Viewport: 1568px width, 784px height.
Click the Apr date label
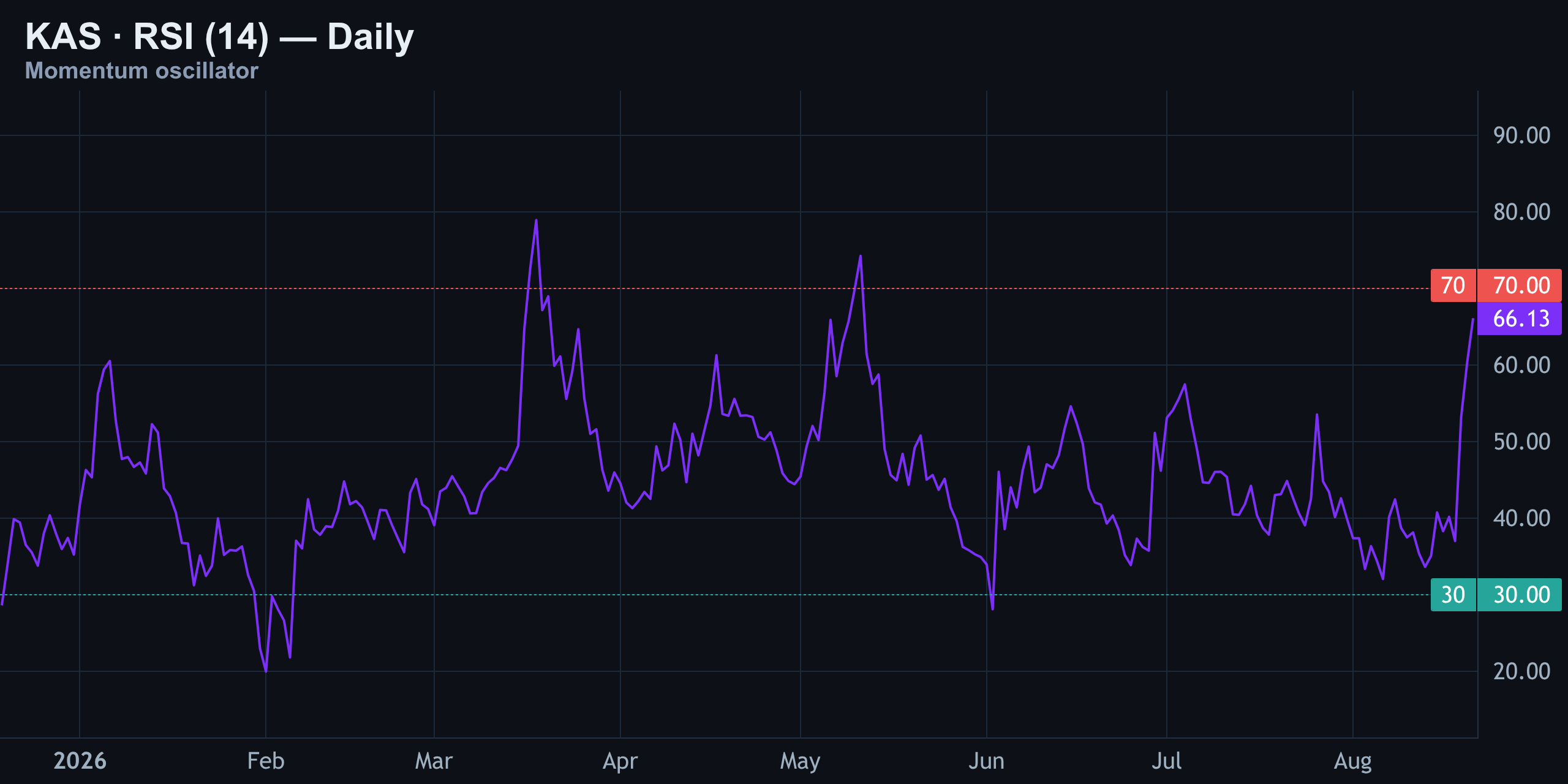pos(620,761)
